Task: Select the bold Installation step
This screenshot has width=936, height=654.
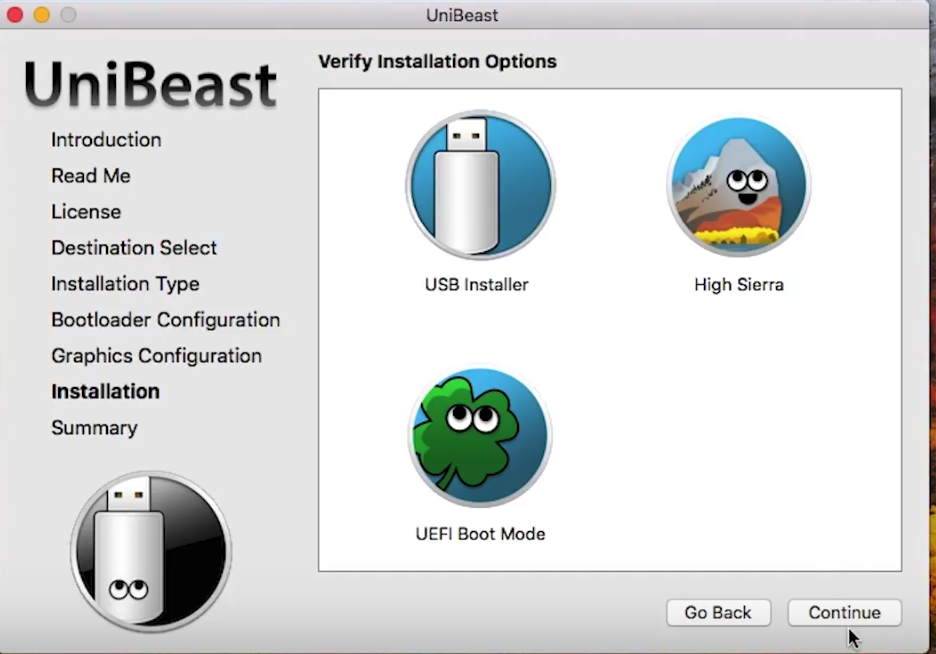Action: 105,391
